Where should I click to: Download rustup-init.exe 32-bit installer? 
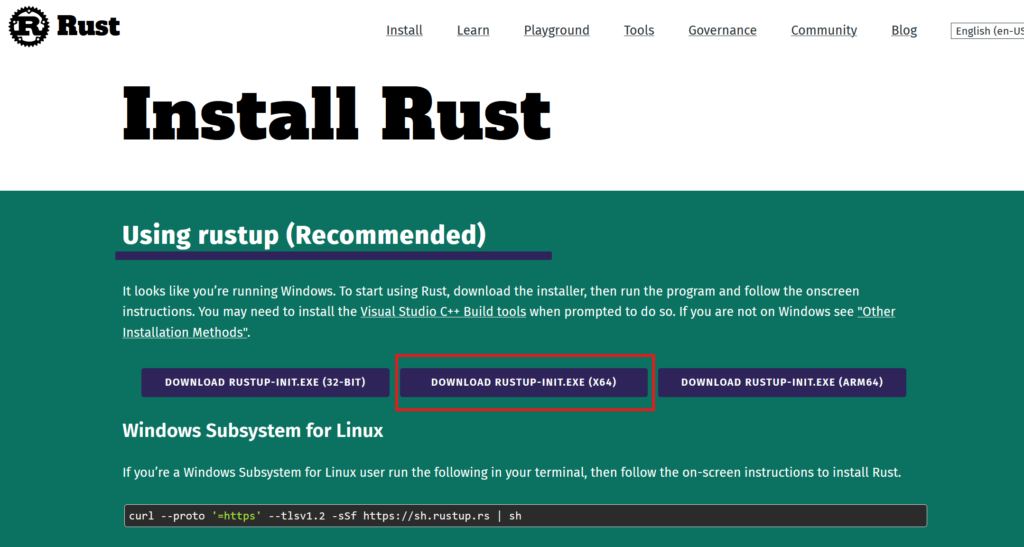click(265, 383)
